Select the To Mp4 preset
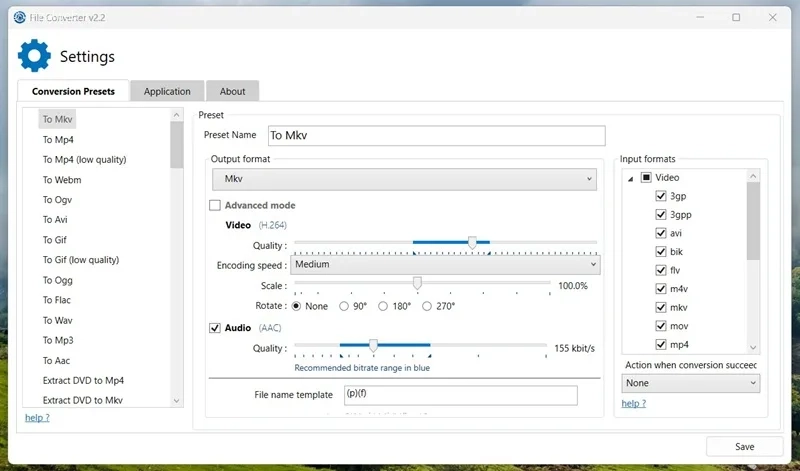This screenshot has height=471, width=800. click(58, 139)
